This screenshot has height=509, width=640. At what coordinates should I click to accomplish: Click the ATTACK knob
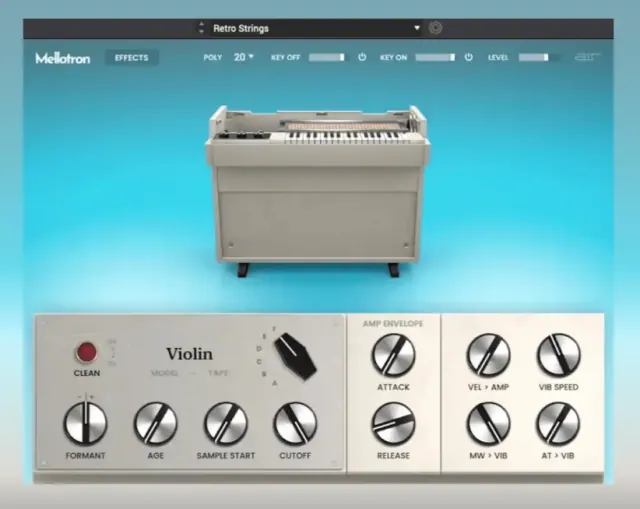[393, 355]
